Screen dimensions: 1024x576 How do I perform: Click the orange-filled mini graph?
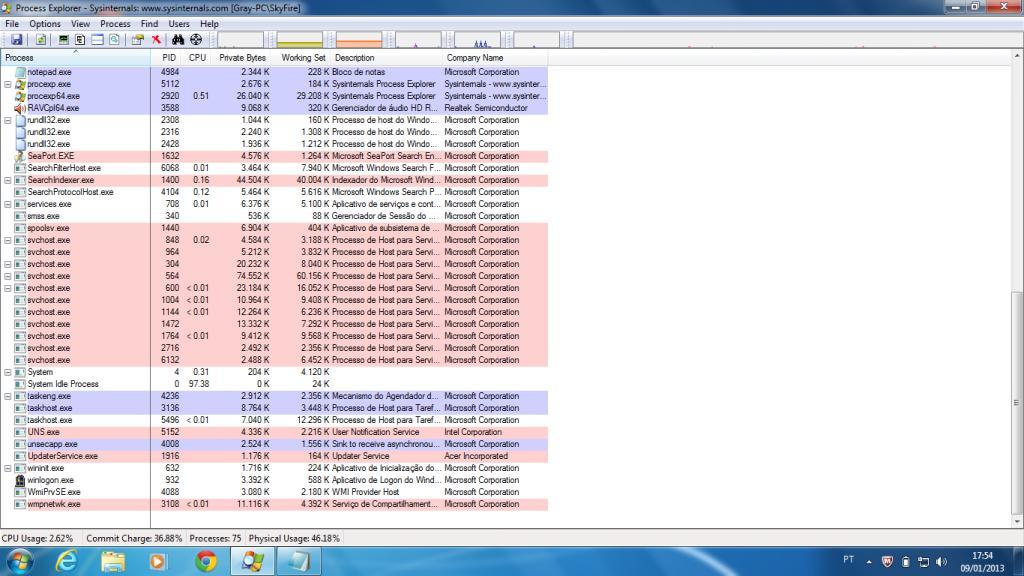[359, 40]
